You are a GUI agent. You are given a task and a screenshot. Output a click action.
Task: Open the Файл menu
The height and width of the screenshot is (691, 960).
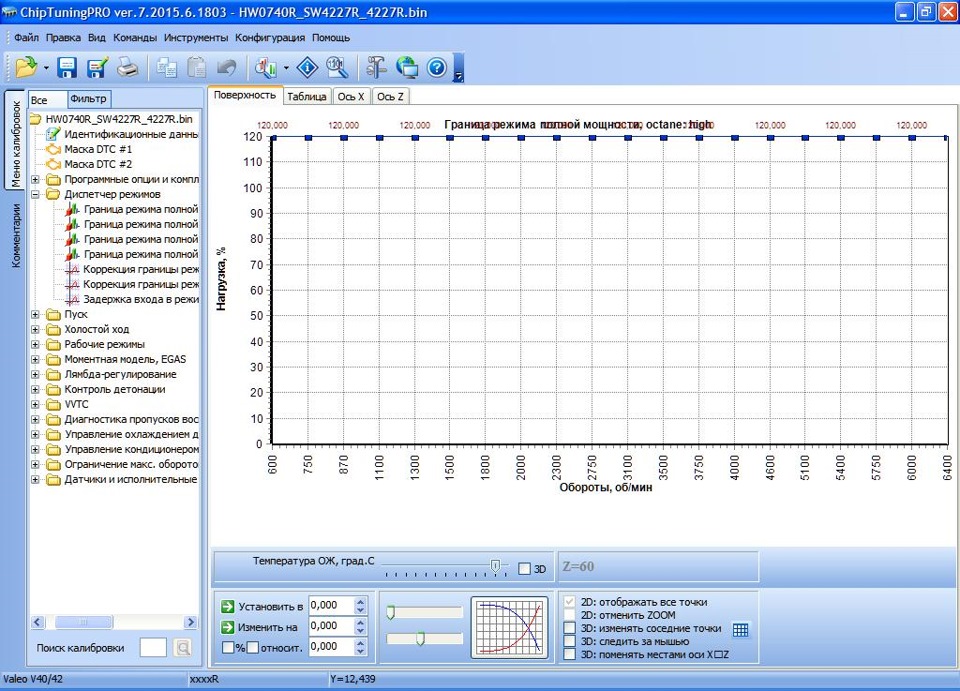pyautogui.click(x=26, y=37)
